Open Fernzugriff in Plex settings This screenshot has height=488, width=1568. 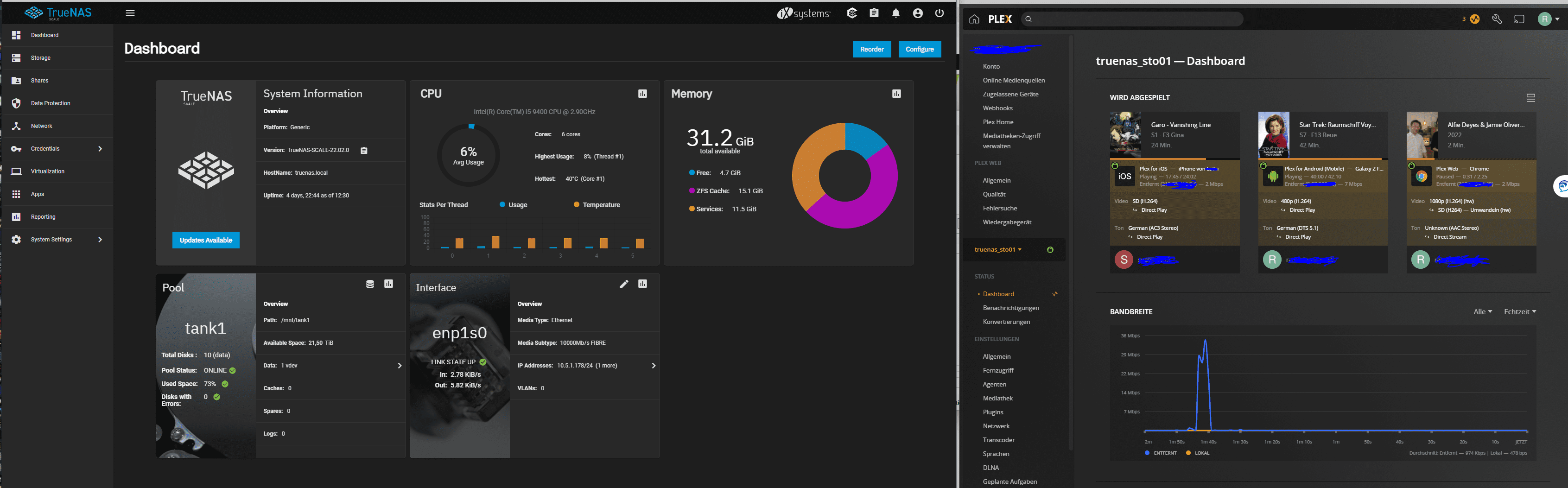click(998, 371)
